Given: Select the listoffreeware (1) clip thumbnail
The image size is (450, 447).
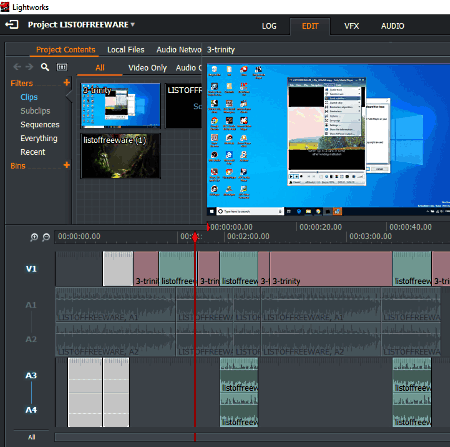Looking at the screenshot, I should (x=120, y=156).
